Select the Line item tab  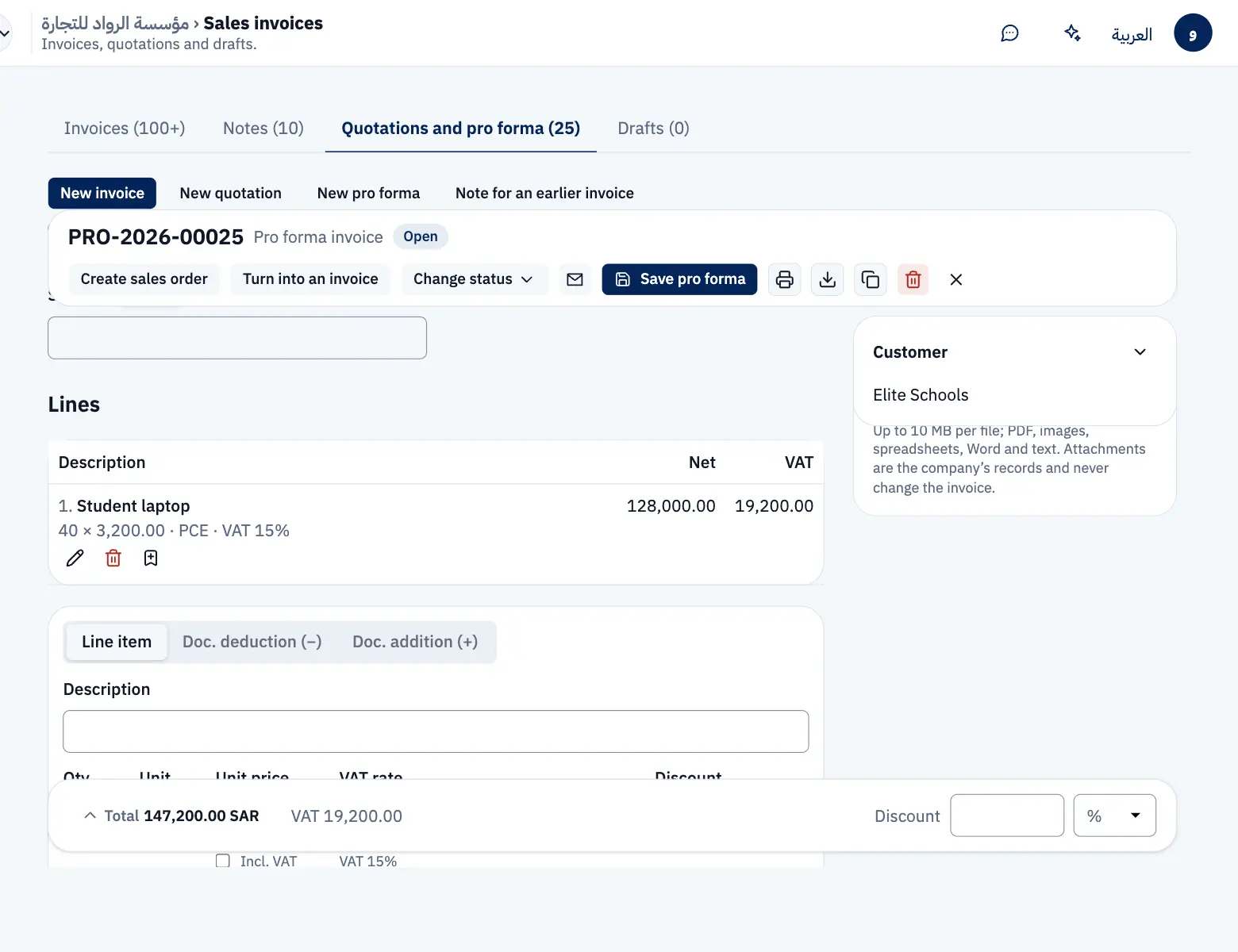click(x=117, y=642)
